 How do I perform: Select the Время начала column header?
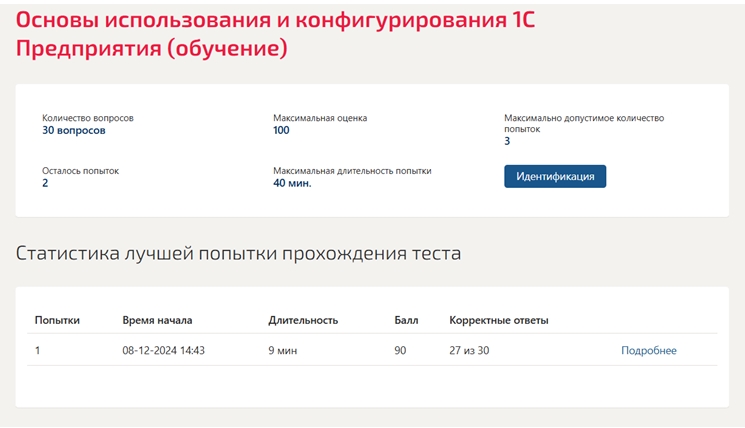tap(157, 320)
